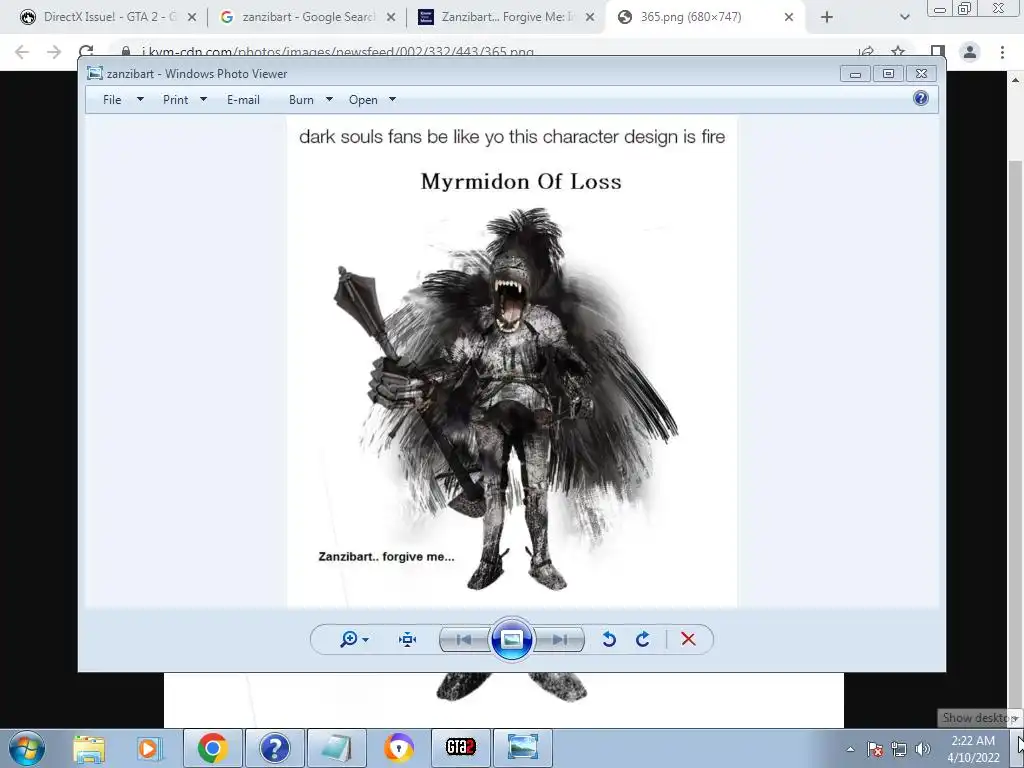Bookmark this page with the star
Viewport: 1024px width, 768px height.
click(899, 52)
